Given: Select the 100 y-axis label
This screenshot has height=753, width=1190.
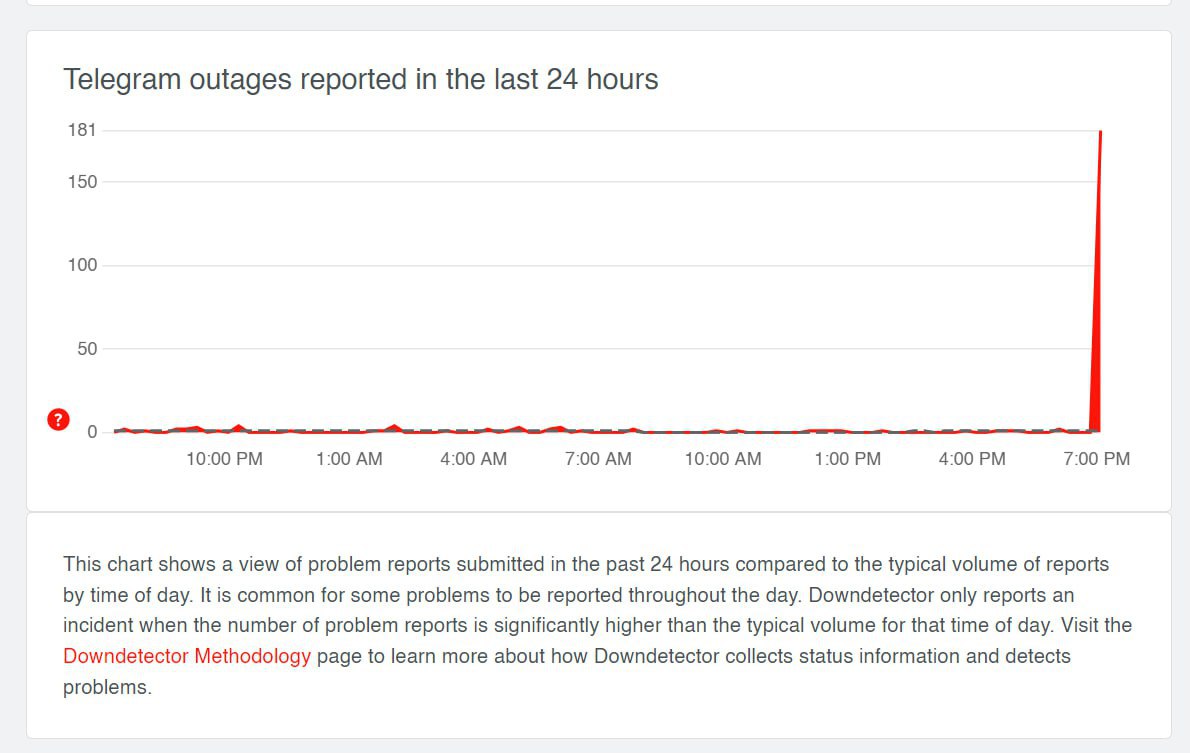Looking at the screenshot, I should 83,265.
